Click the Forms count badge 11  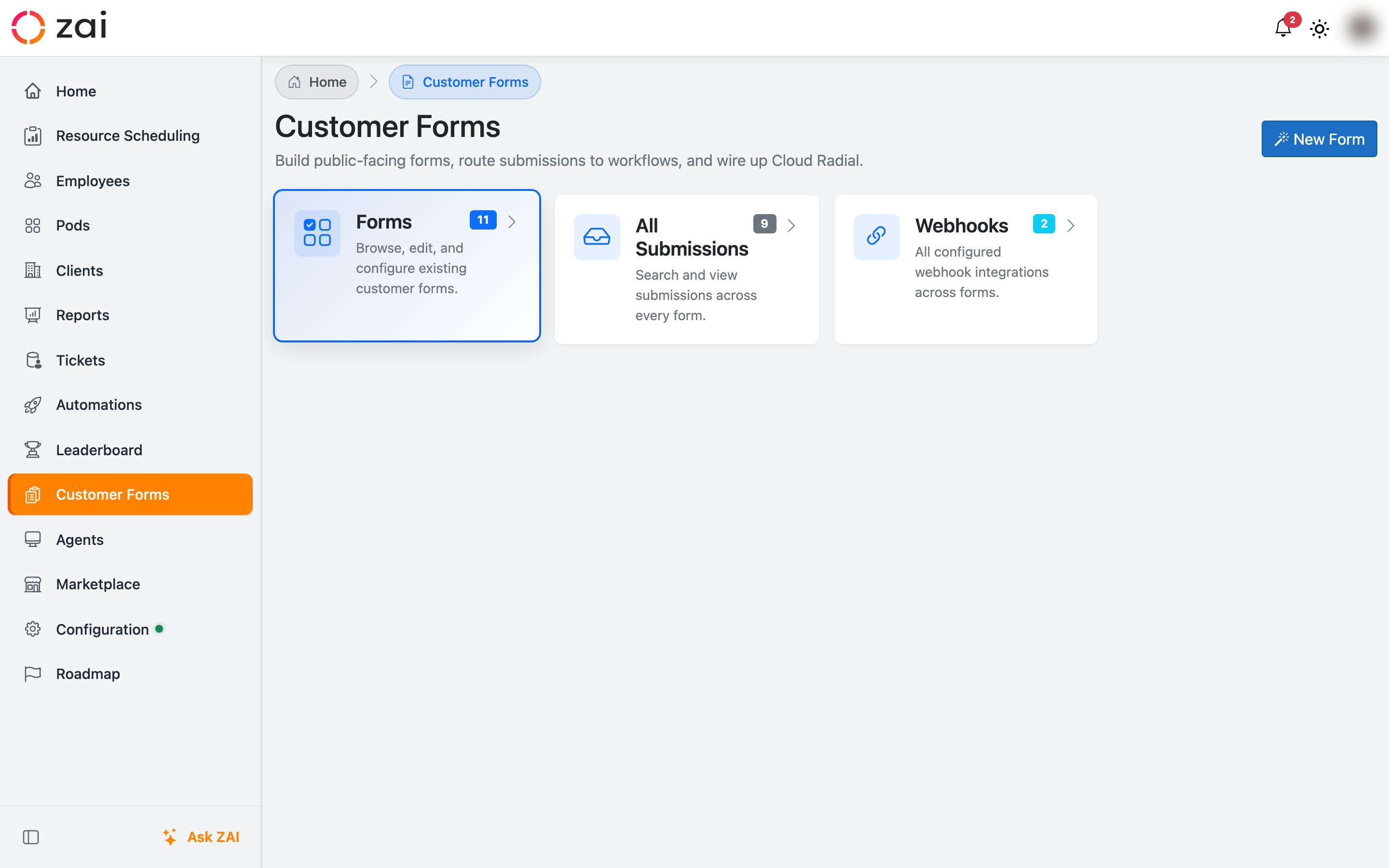483,220
